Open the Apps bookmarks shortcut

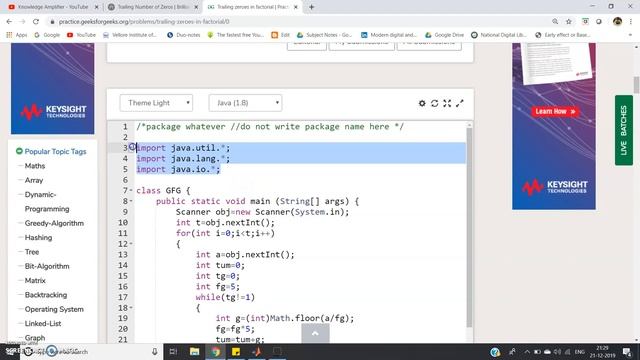(17, 35)
